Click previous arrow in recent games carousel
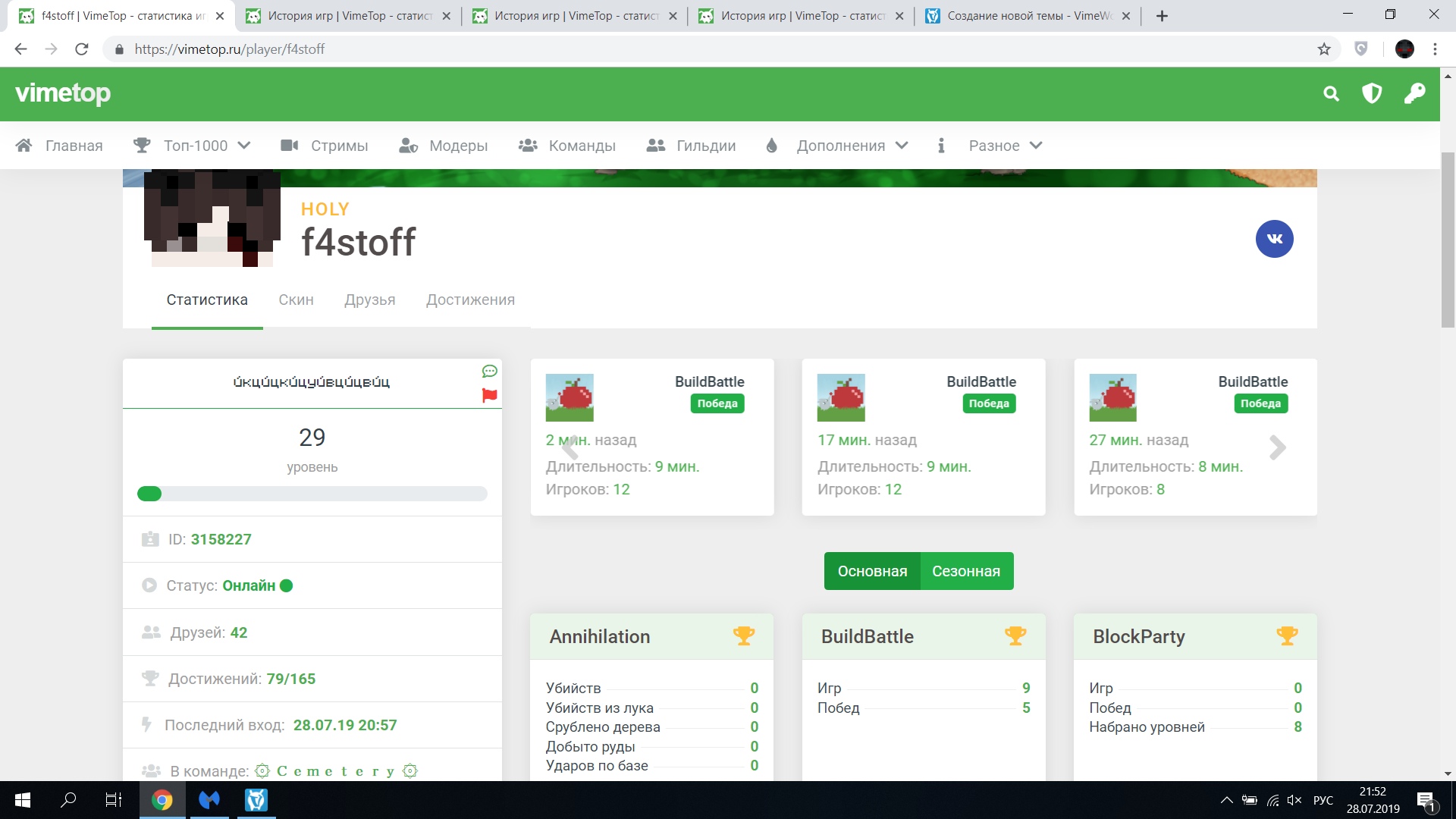 [x=570, y=447]
